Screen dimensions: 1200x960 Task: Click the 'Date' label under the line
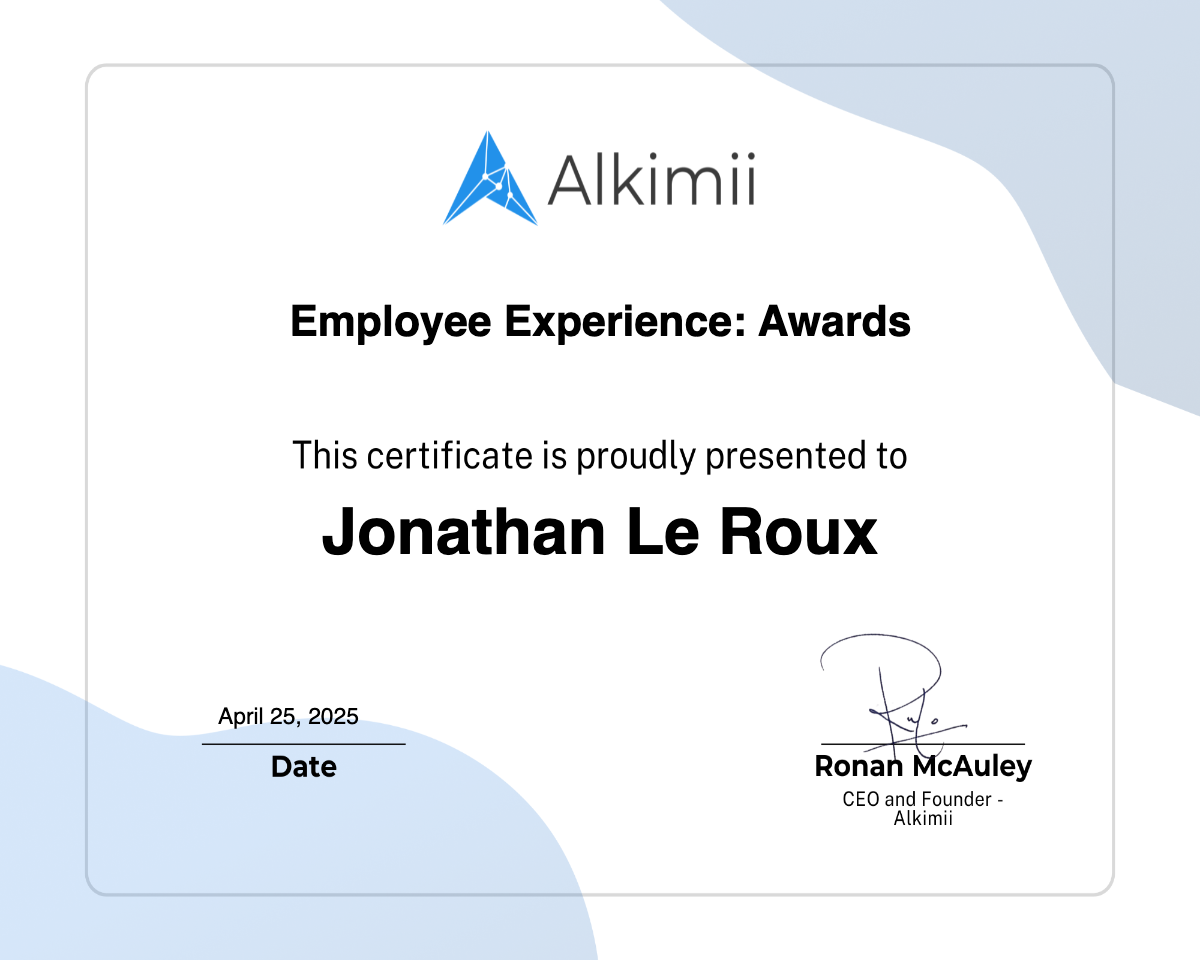pos(304,767)
